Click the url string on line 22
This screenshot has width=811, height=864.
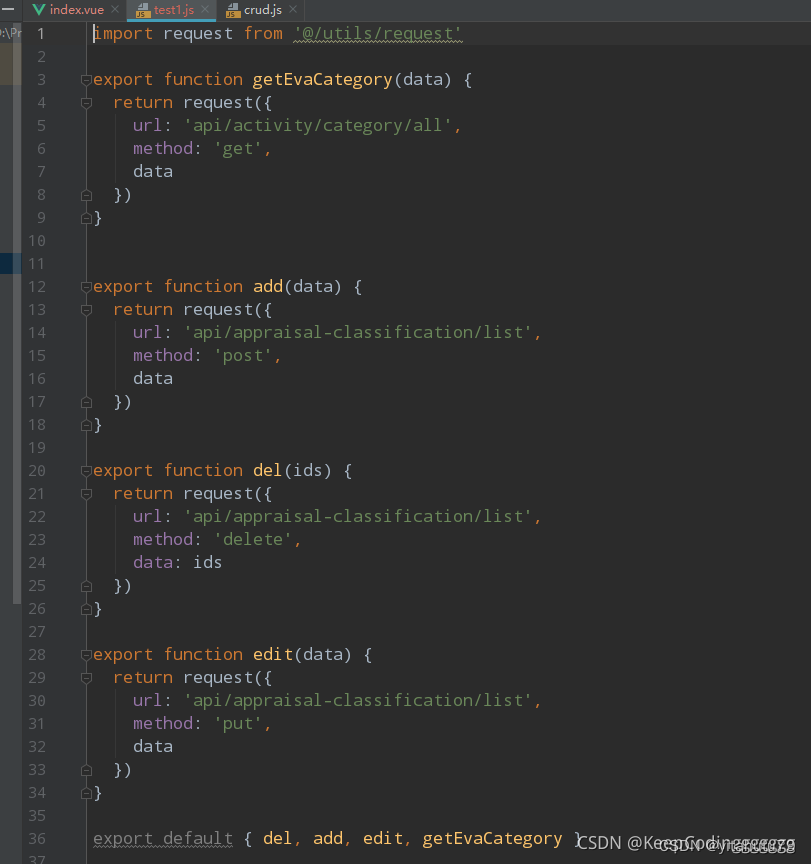point(358,517)
